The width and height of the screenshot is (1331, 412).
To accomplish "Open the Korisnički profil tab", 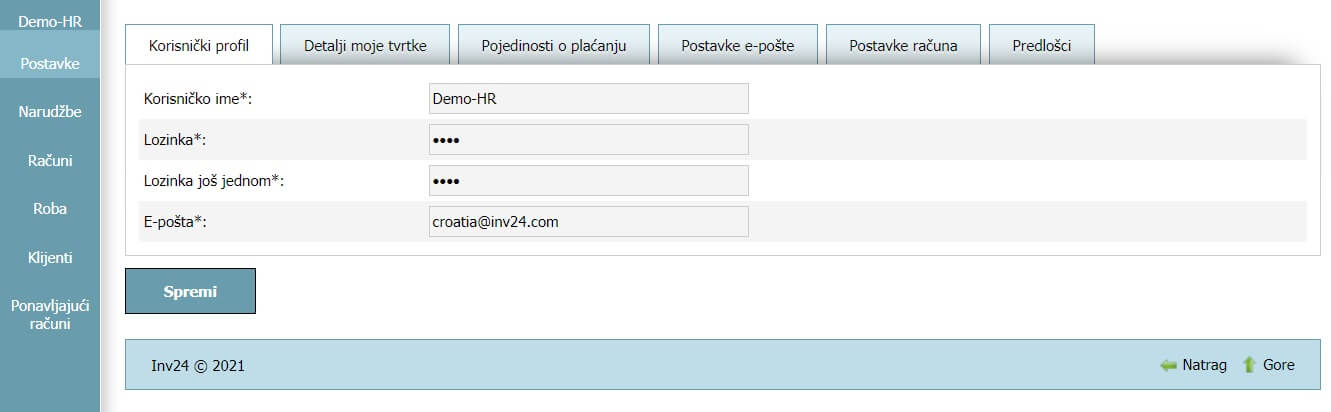I will pos(198,45).
